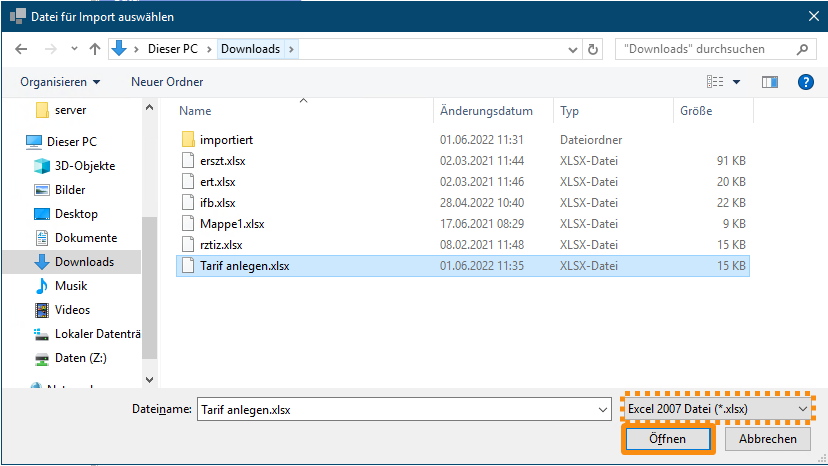The image size is (828, 466).
Task: Select file 'rztiz.xlsx'
Action: 221,245
